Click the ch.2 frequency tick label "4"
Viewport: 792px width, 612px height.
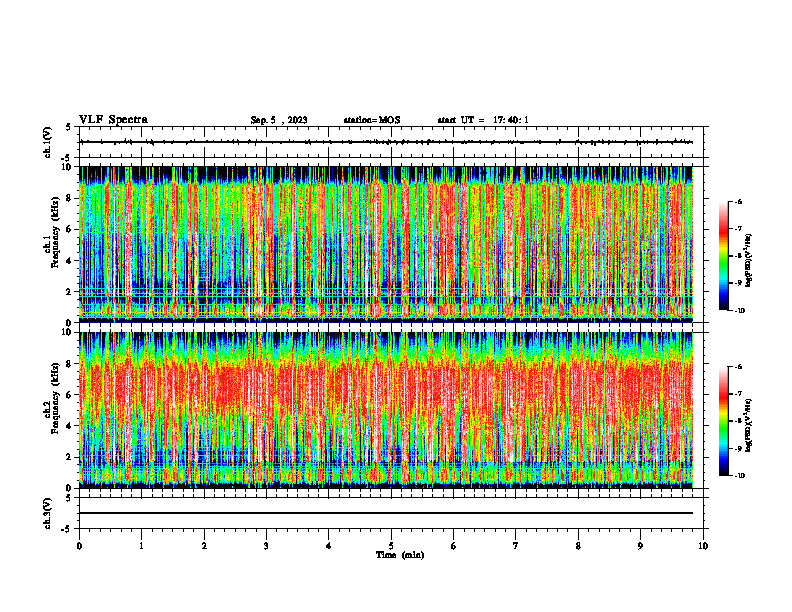tap(70, 426)
